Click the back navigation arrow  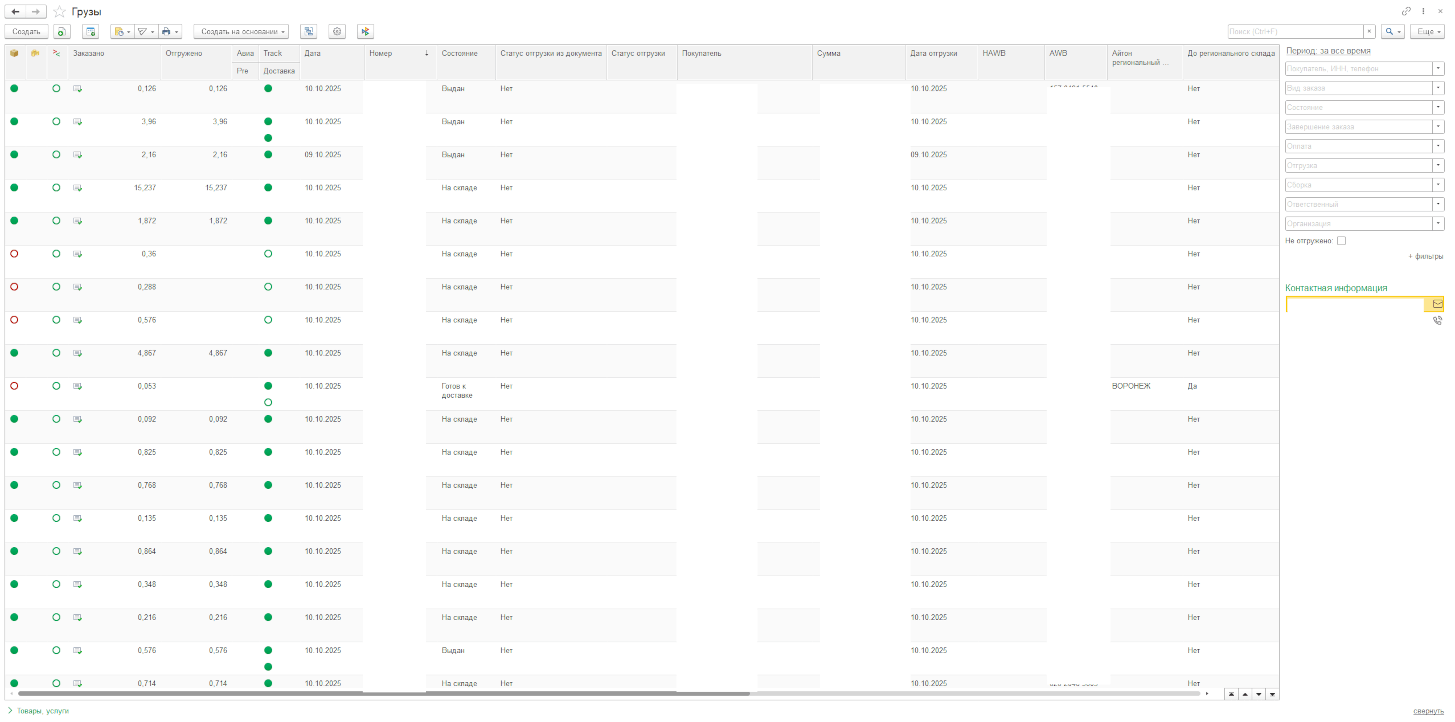[15, 11]
